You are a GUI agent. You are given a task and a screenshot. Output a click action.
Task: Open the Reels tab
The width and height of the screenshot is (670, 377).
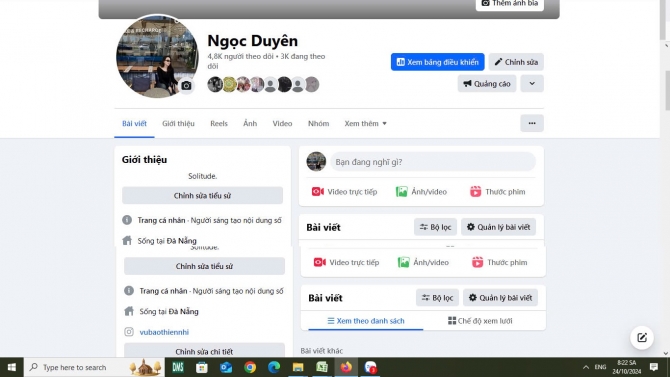pos(219,124)
